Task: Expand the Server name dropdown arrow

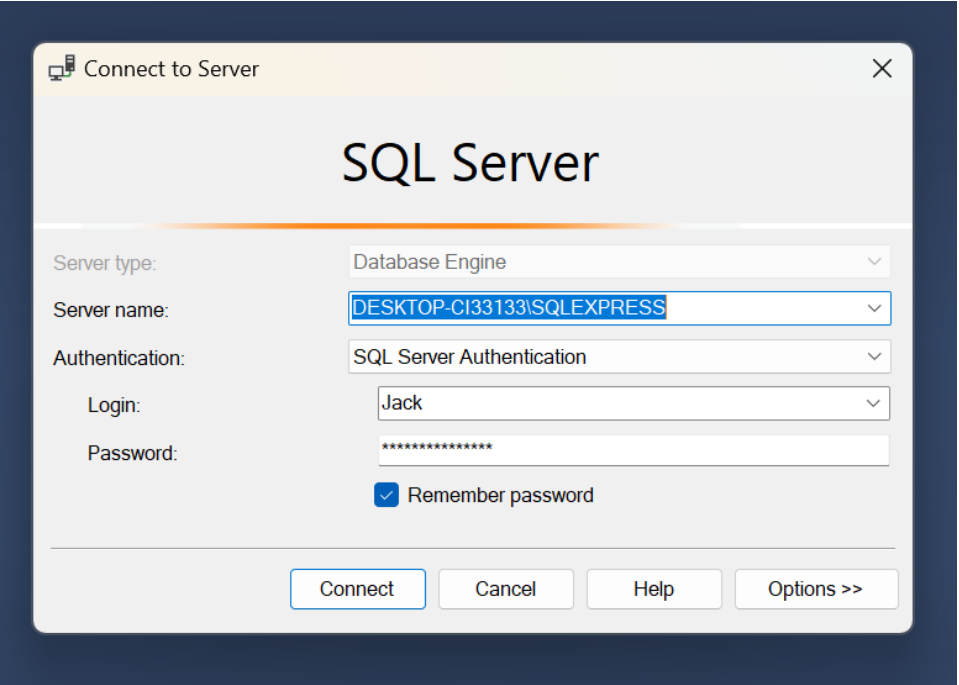Action: point(875,308)
